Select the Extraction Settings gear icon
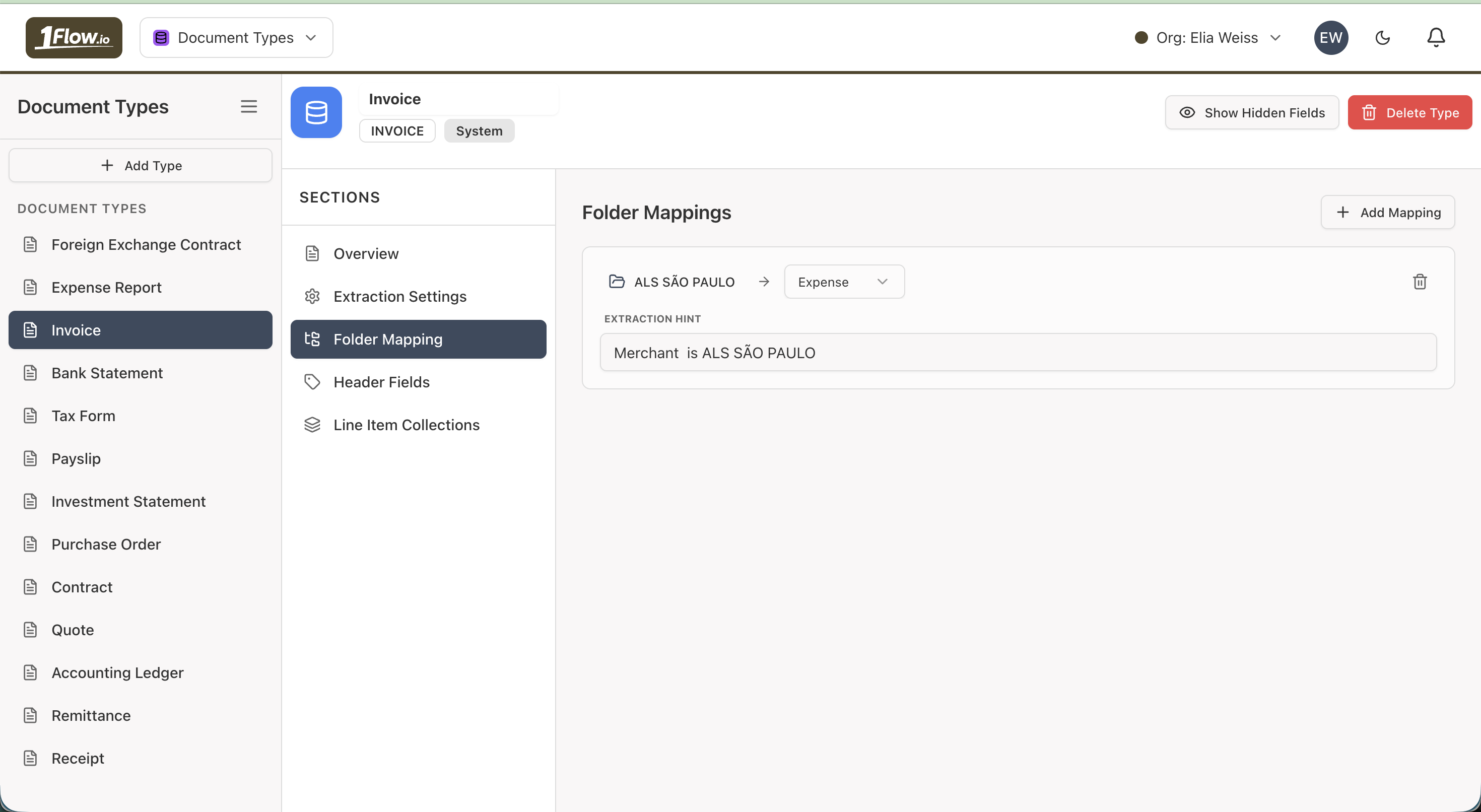The width and height of the screenshot is (1481, 812). (312, 296)
